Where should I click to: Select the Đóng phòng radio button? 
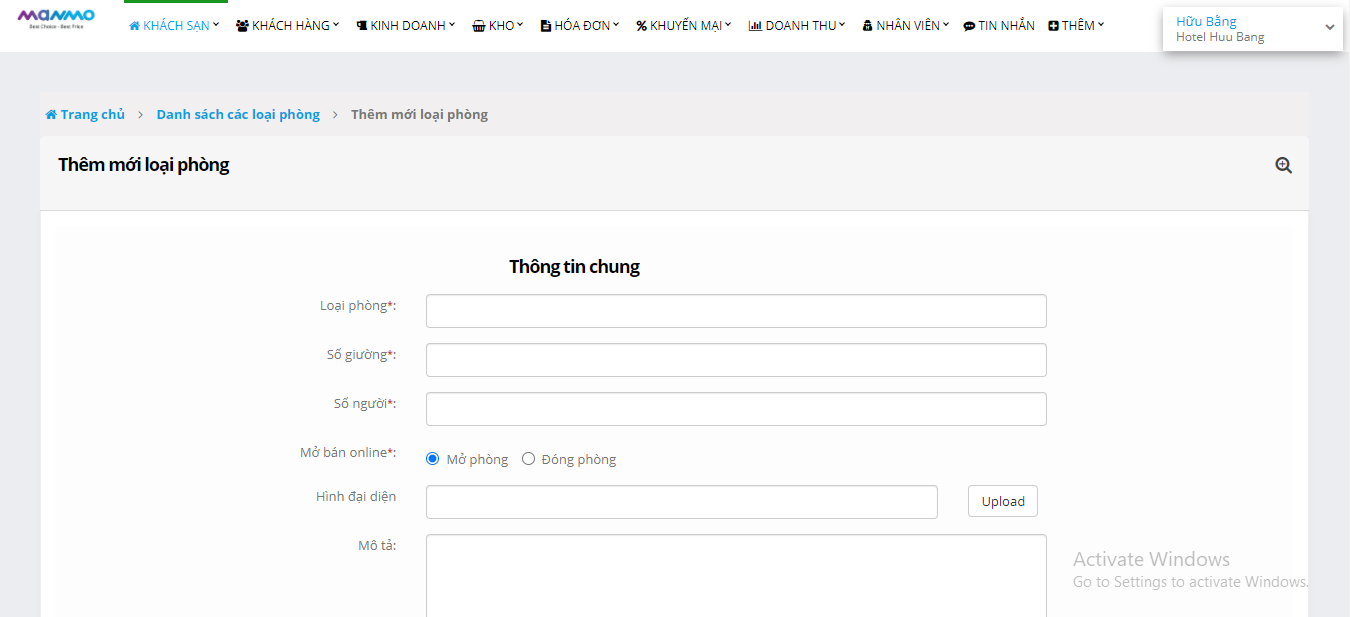pyautogui.click(x=529, y=459)
